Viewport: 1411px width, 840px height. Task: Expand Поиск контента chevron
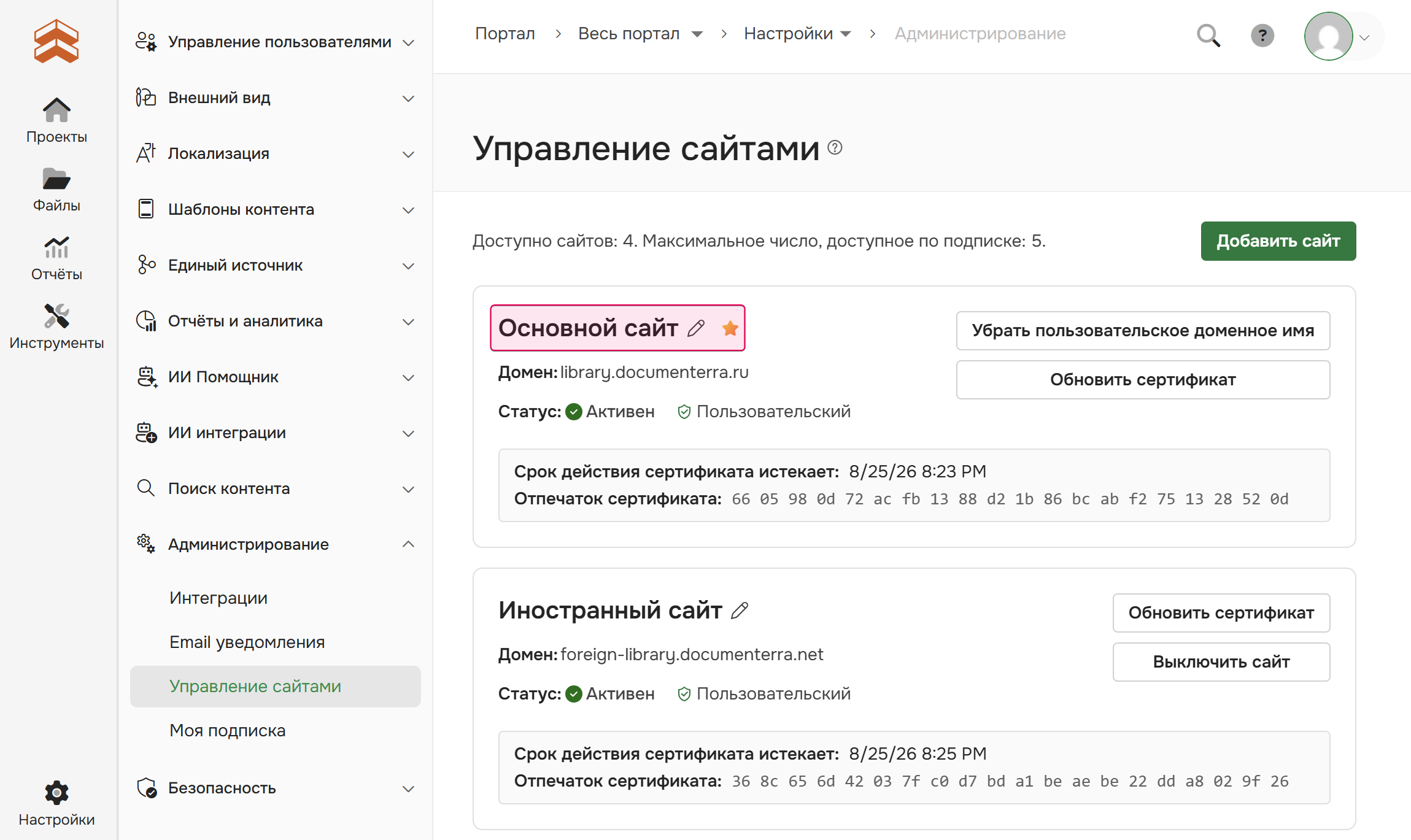click(408, 489)
